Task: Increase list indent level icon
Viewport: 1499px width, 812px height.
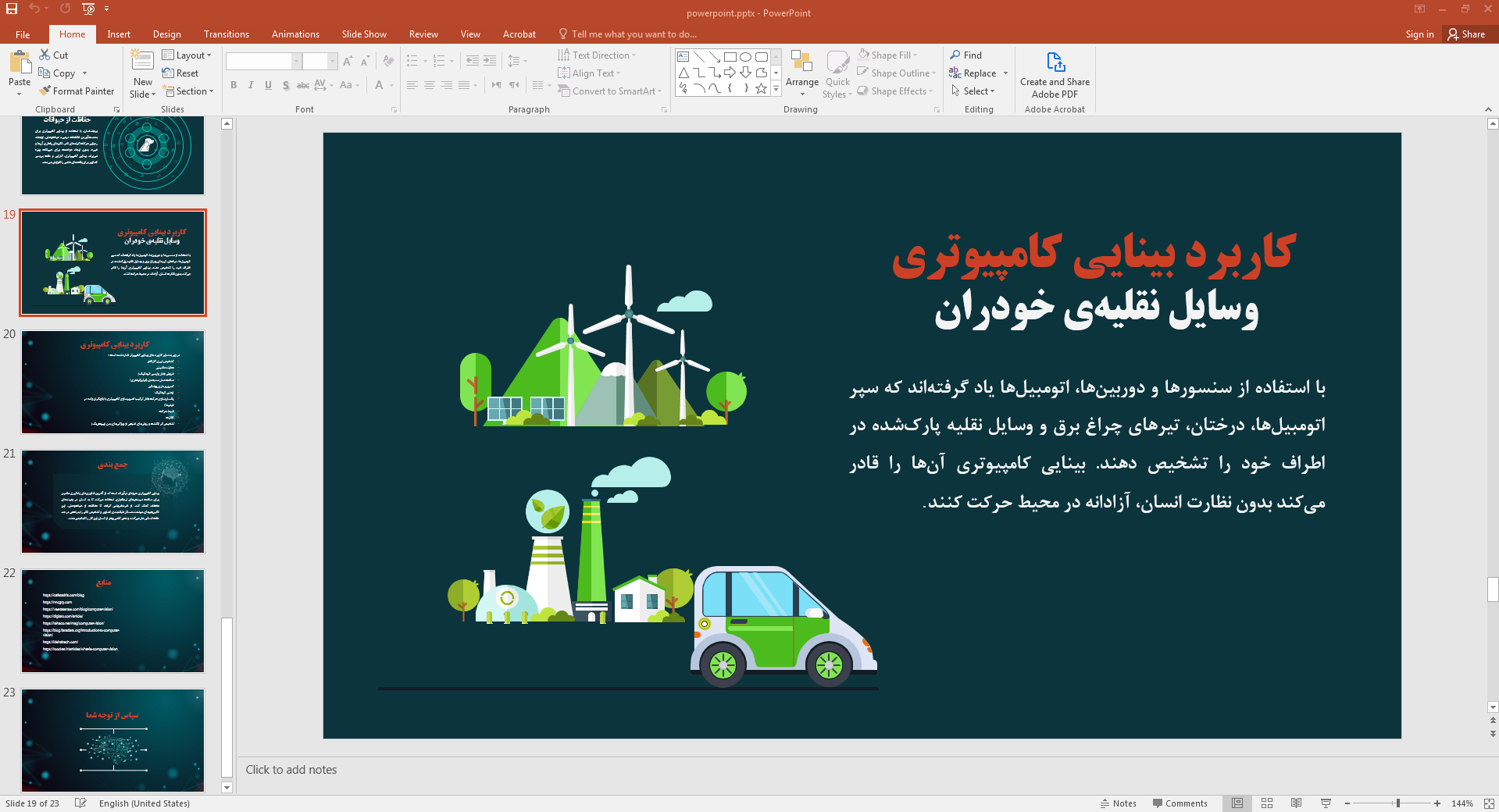Action: [x=490, y=61]
